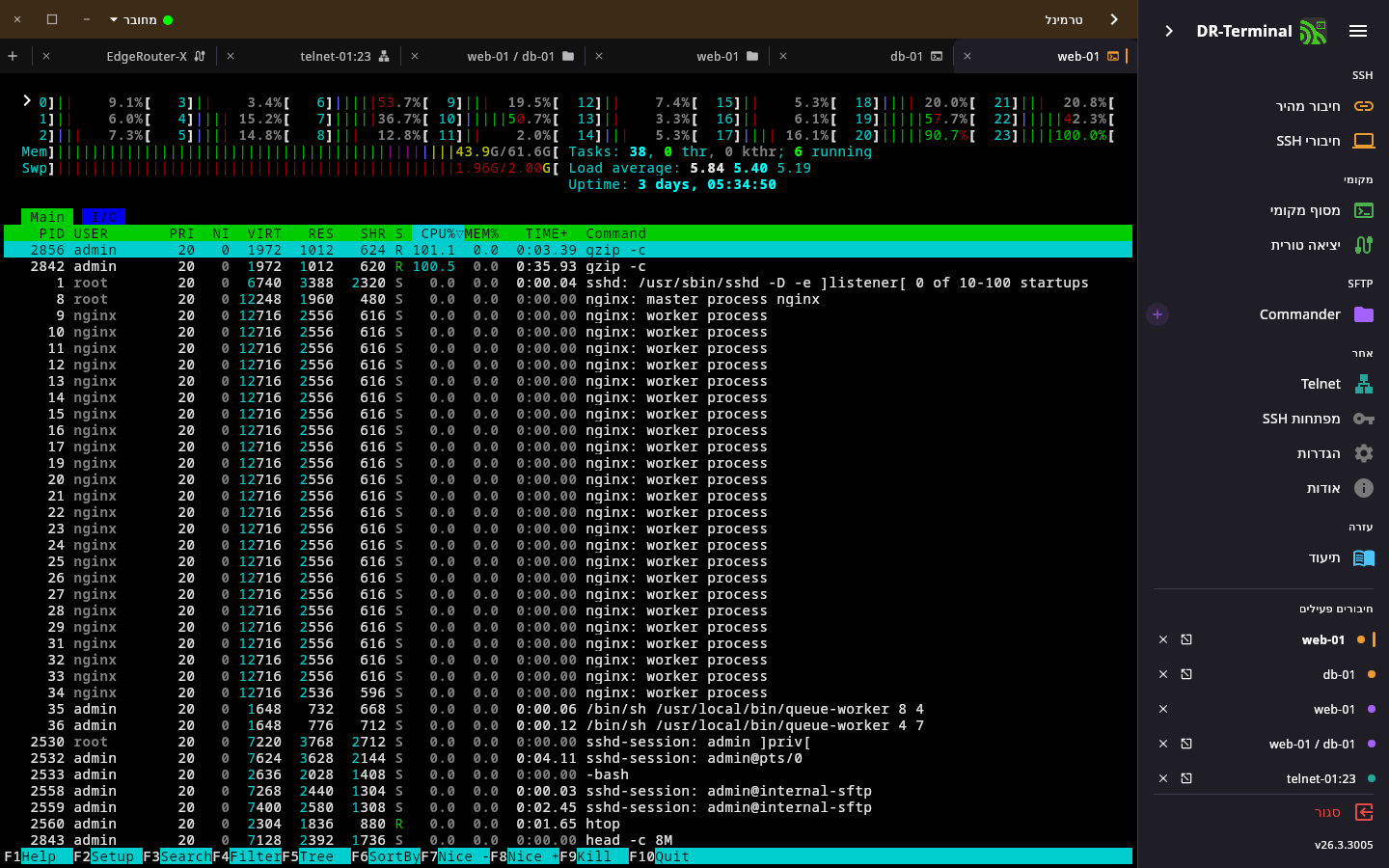
Task: Open the hamburger menu next to DR-Terminal
Action: click(1358, 31)
